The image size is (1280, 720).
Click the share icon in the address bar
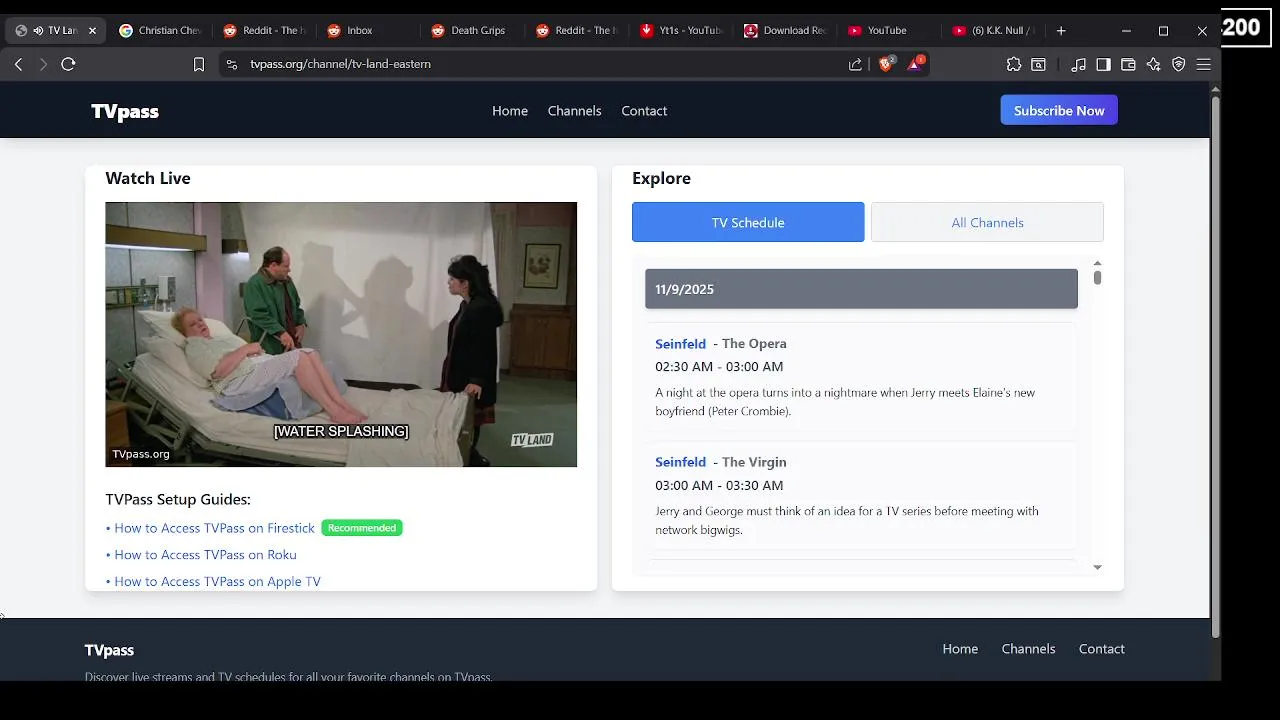coord(855,64)
